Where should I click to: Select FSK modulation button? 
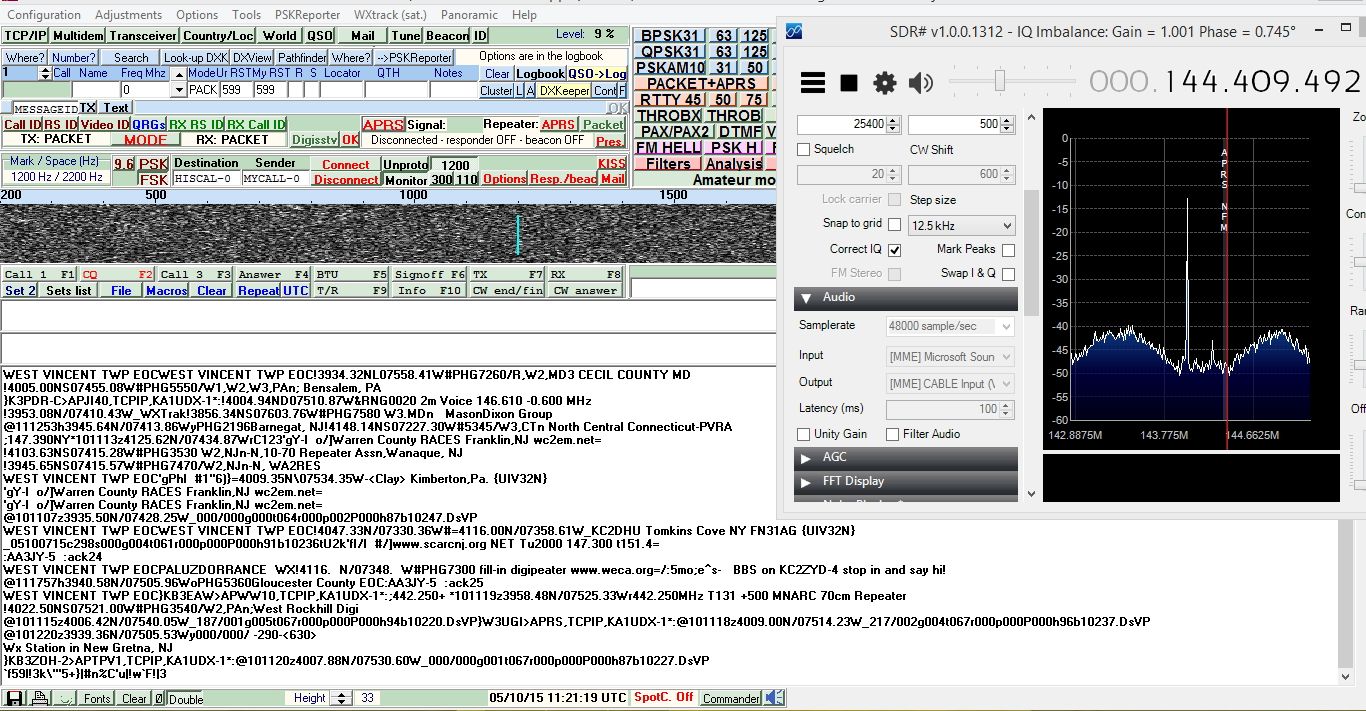[153, 179]
